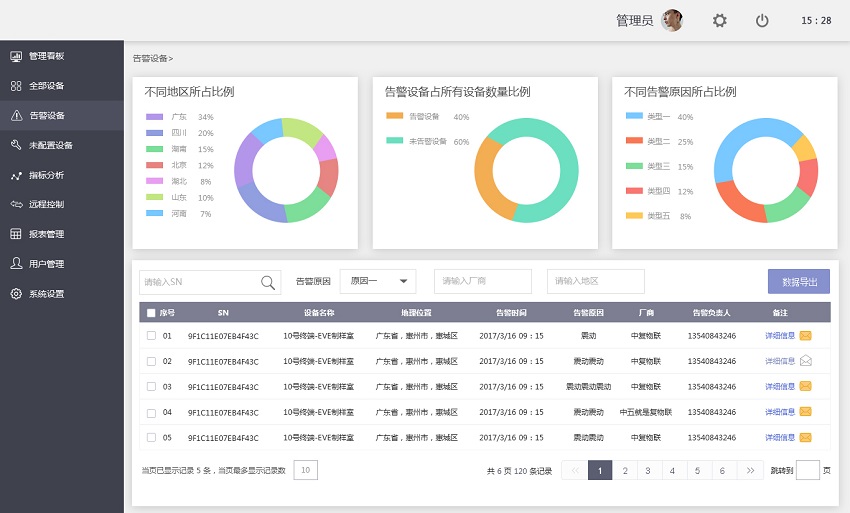Open the 告警原因 dropdown showing 原因一
The height and width of the screenshot is (513, 850).
click(x=378, y=281)
